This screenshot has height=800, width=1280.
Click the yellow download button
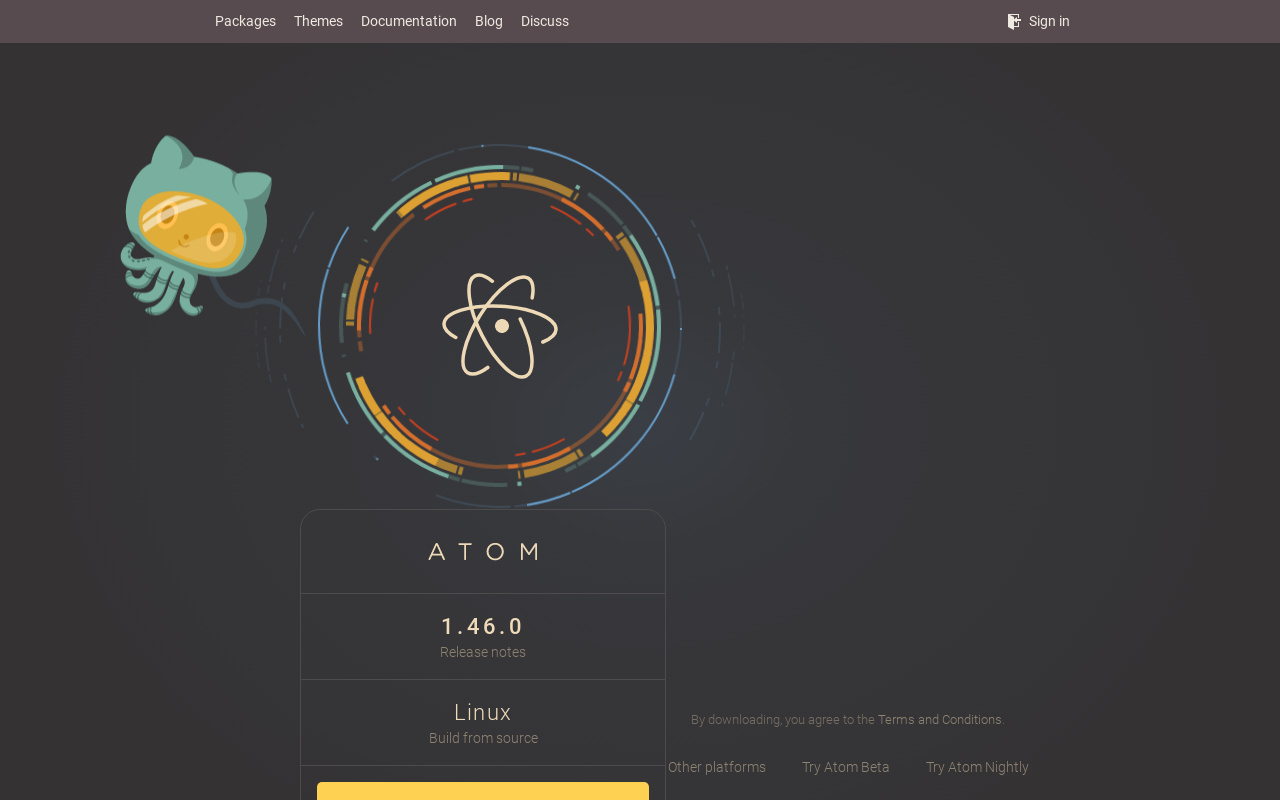[483, 791]
